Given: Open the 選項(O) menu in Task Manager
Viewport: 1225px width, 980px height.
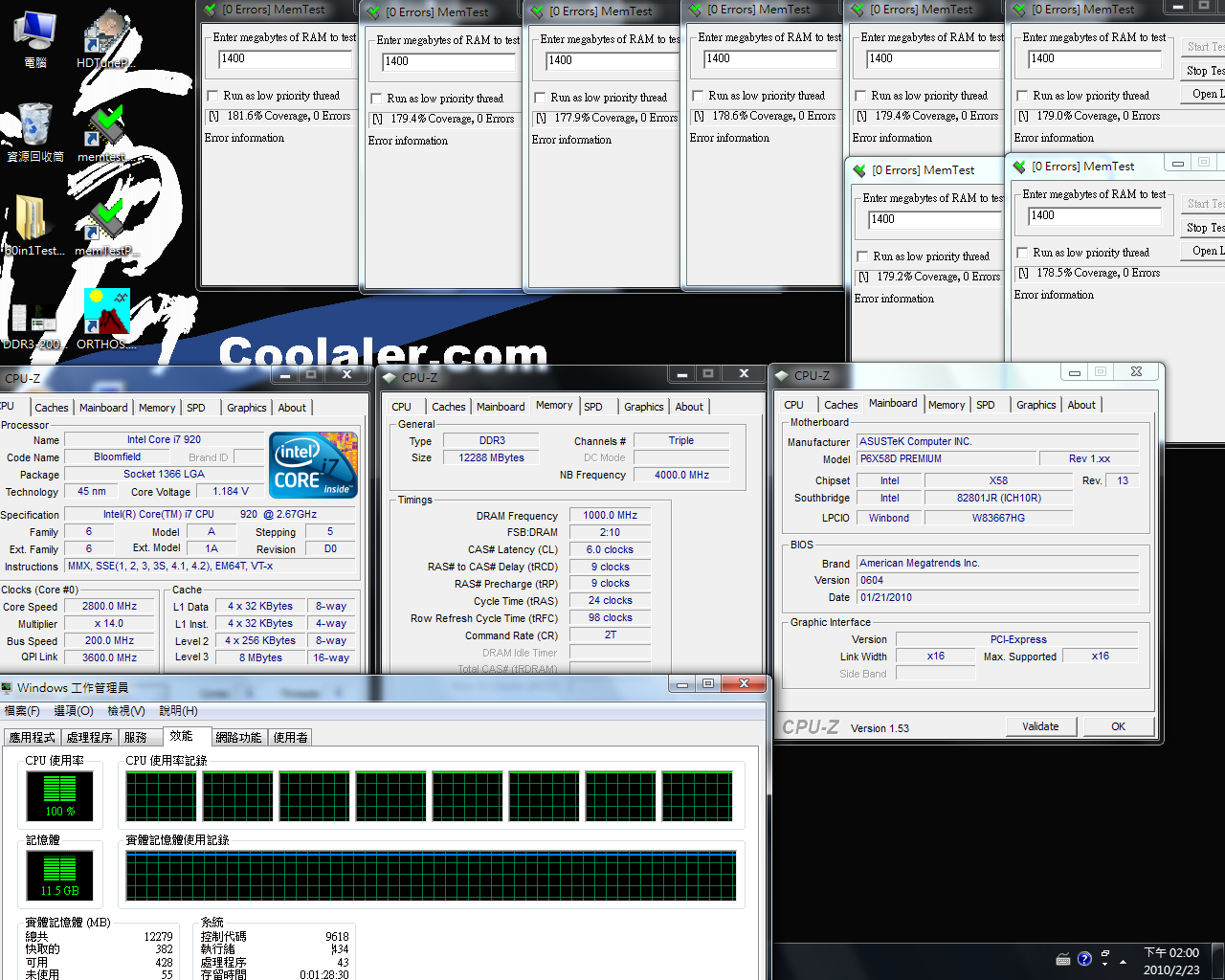Looking at the screenshot, I should tap(74, 711).
